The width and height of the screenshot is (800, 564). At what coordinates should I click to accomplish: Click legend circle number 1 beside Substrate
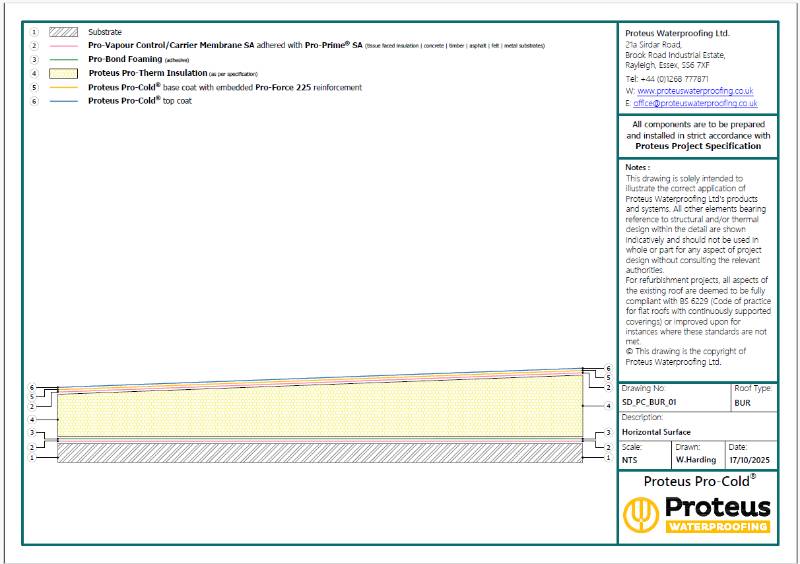point(33,32)
